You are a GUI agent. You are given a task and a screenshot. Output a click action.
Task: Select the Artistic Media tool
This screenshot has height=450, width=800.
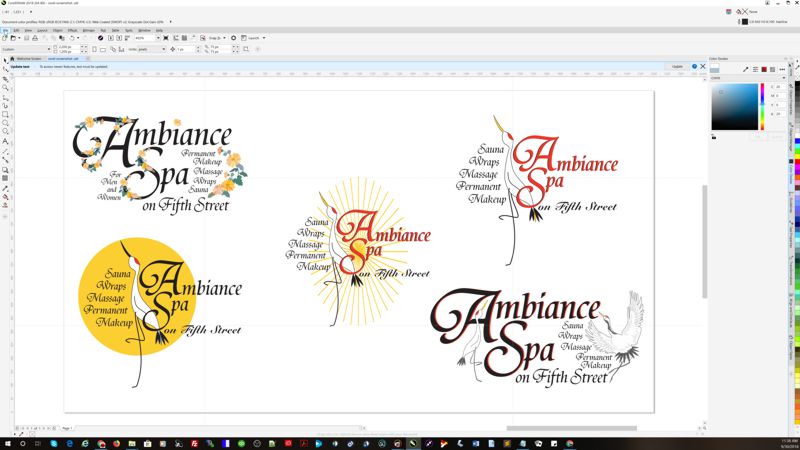click(6, 106)
